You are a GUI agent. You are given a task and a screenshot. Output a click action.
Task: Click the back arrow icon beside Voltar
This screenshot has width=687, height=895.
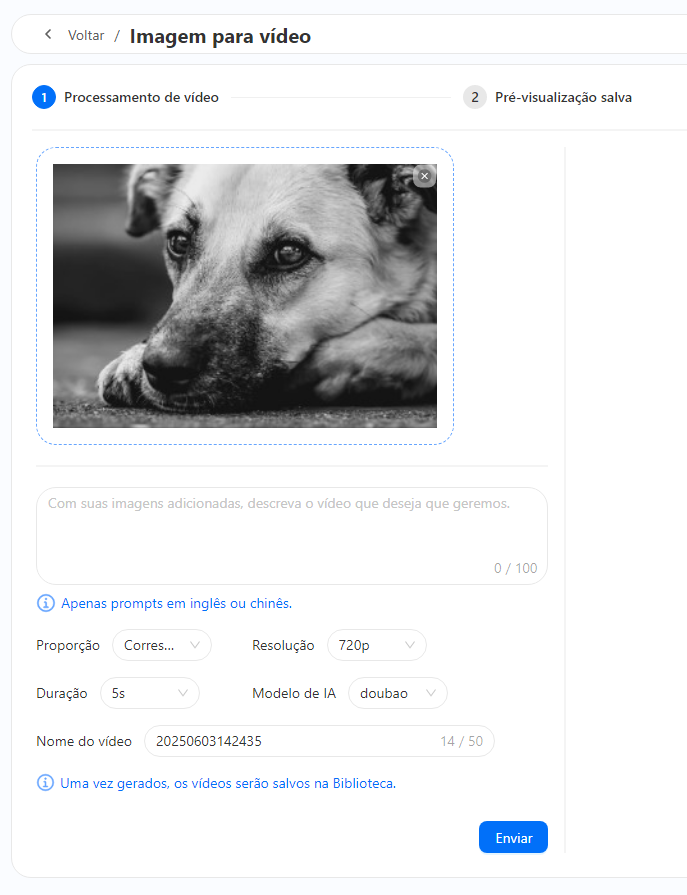(49, 34)
